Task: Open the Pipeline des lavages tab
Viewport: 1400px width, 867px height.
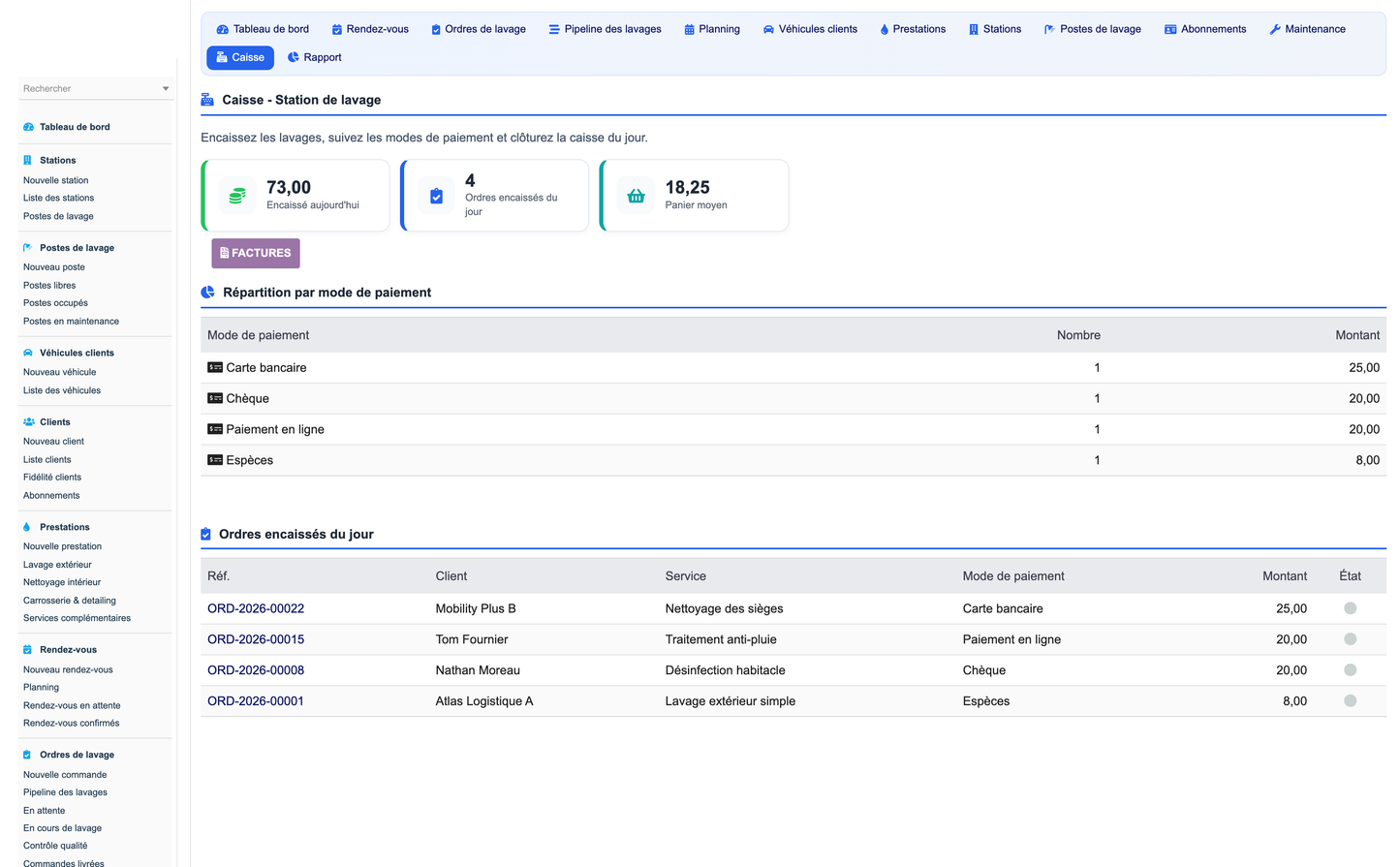Action: coord(605,29)
